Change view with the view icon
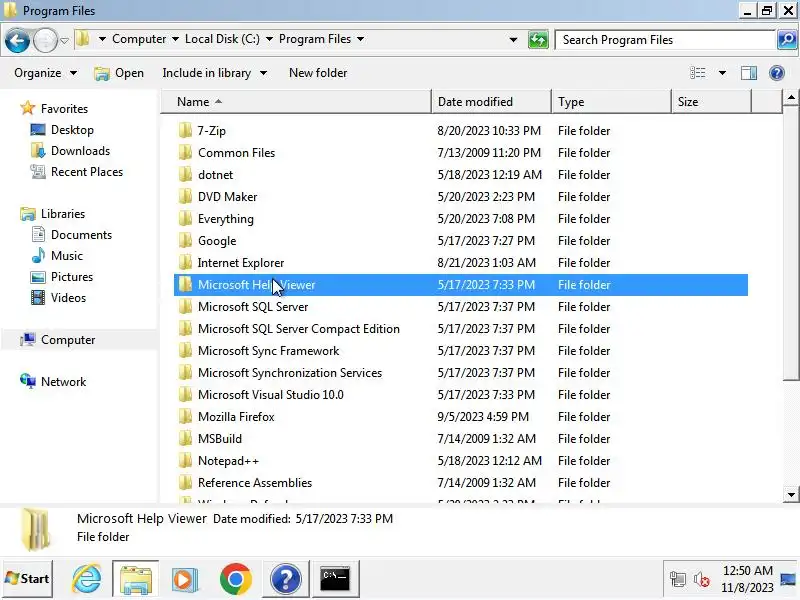800x600 pixels. pyautogui.click(x=697, y=73)
